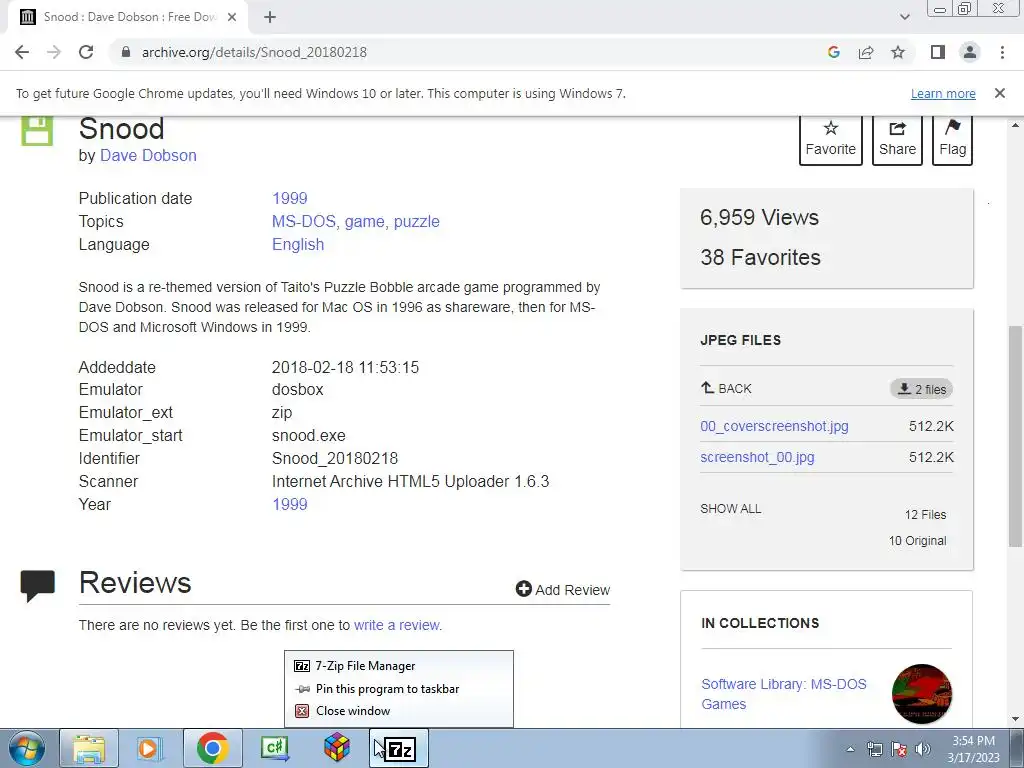
Task: Click Add Review
Action: click(x=563, y=590)
